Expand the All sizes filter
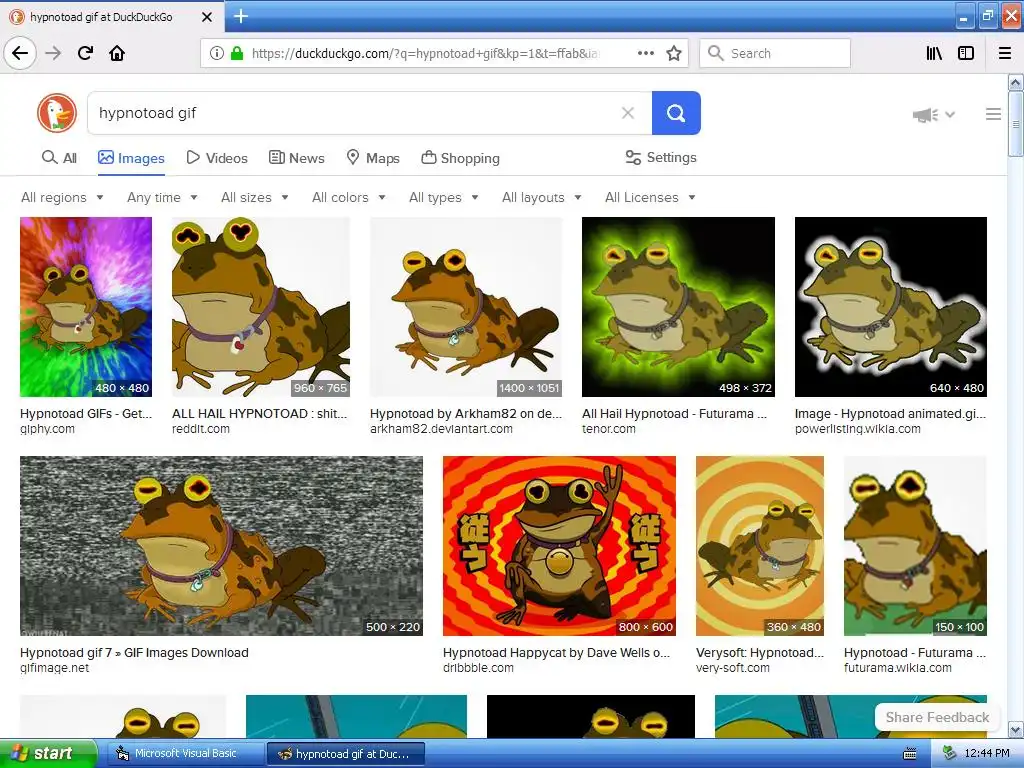 [255, 197]
